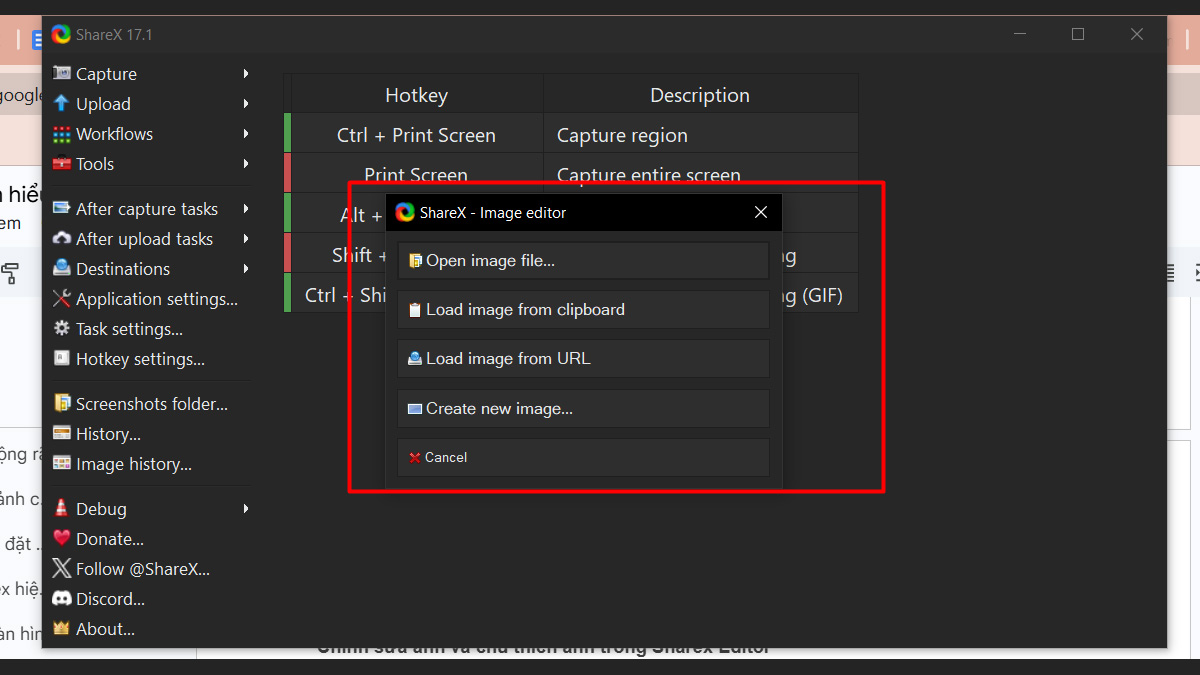
Task: Select the Ctrl + Print Screen hotkey cell
Action: pyautogui.click(x=417, y=135)
